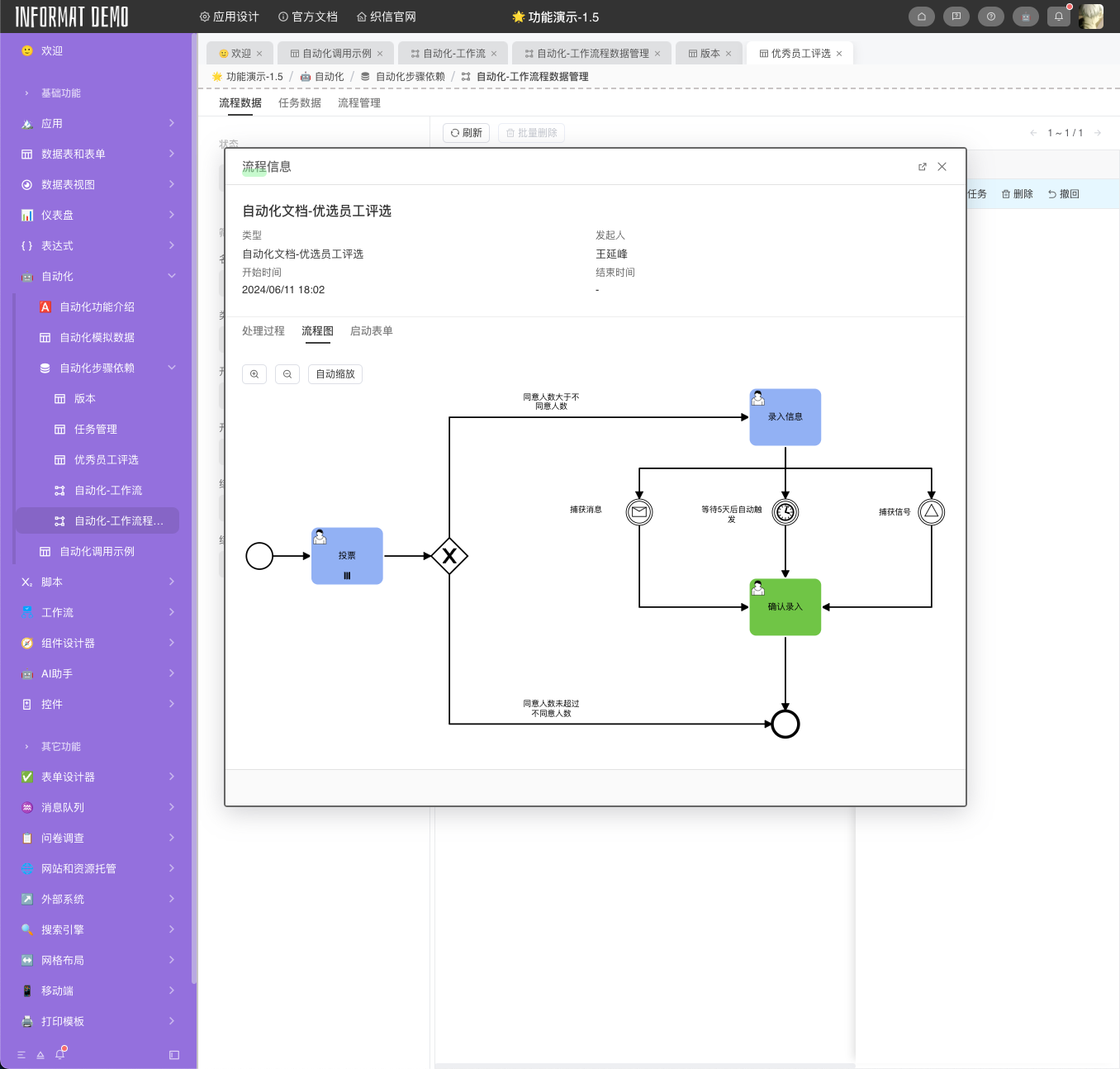The width and height of the screenshot is (1120, 1069).
Task: Click the notification bell in top bar
Action: tap(1059, 17)
